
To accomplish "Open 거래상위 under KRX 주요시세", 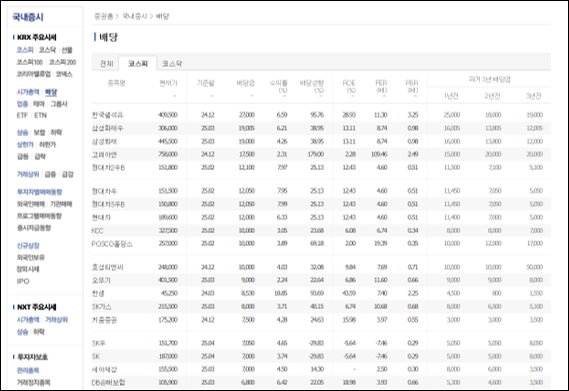I will click(x=28, y=175).
